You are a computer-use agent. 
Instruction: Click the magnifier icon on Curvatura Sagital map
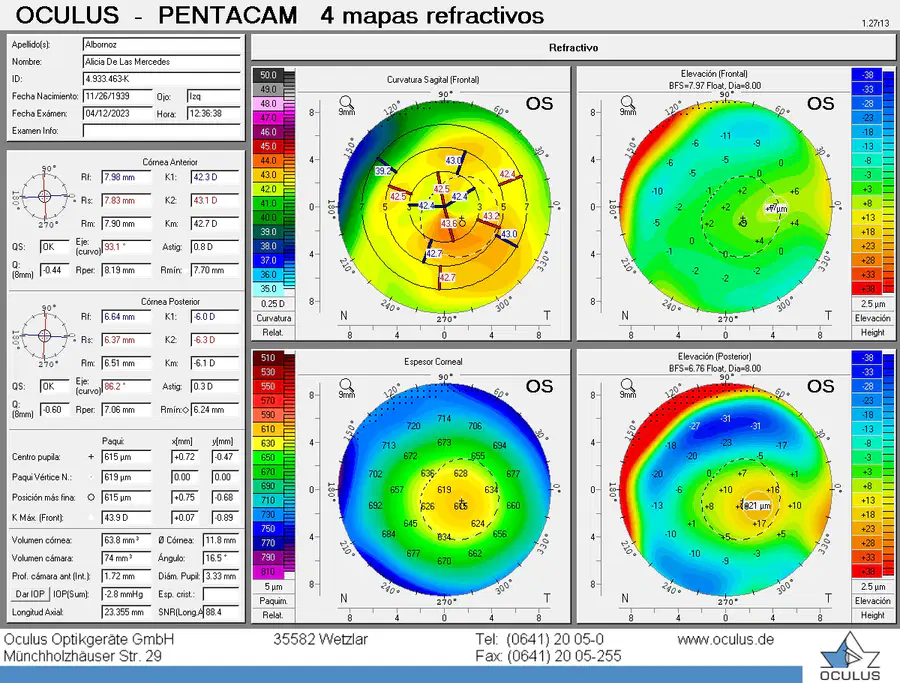tap(346, 103)
